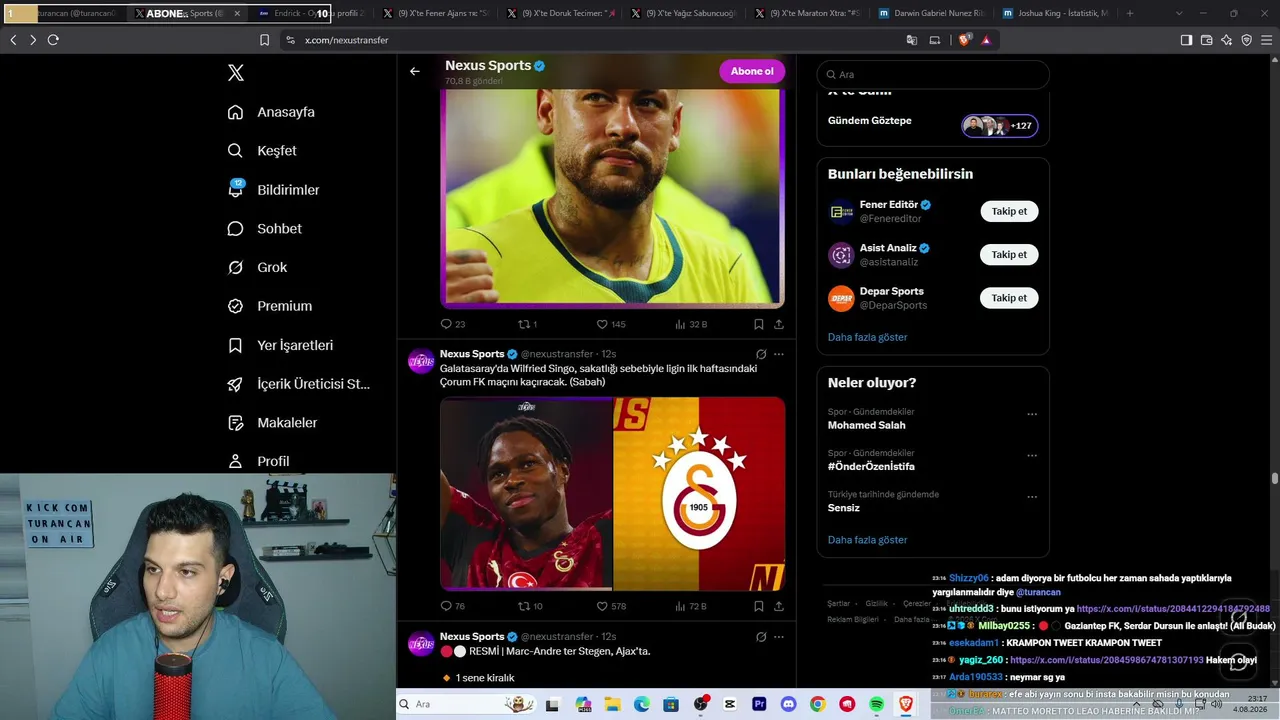The image size is (1280, 720).
Task: Follow Depar Sports with Takip et
Action: 1009,298
